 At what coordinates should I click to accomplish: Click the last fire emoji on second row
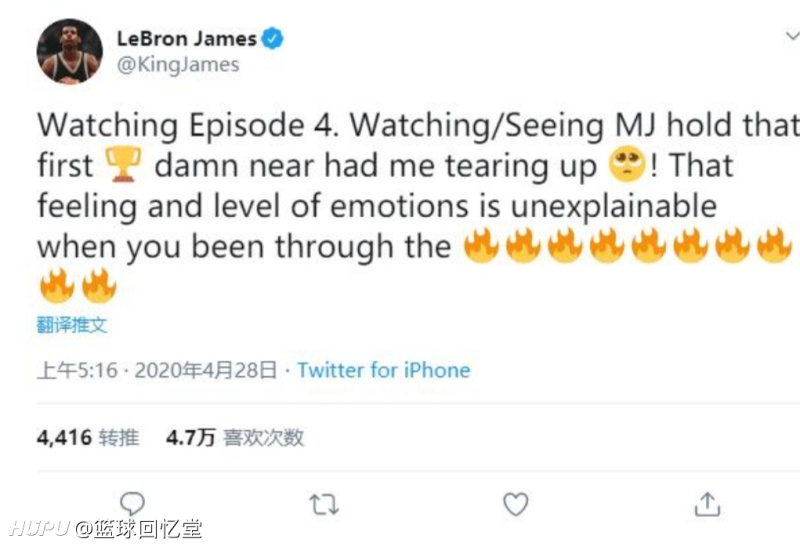[99, 286]
